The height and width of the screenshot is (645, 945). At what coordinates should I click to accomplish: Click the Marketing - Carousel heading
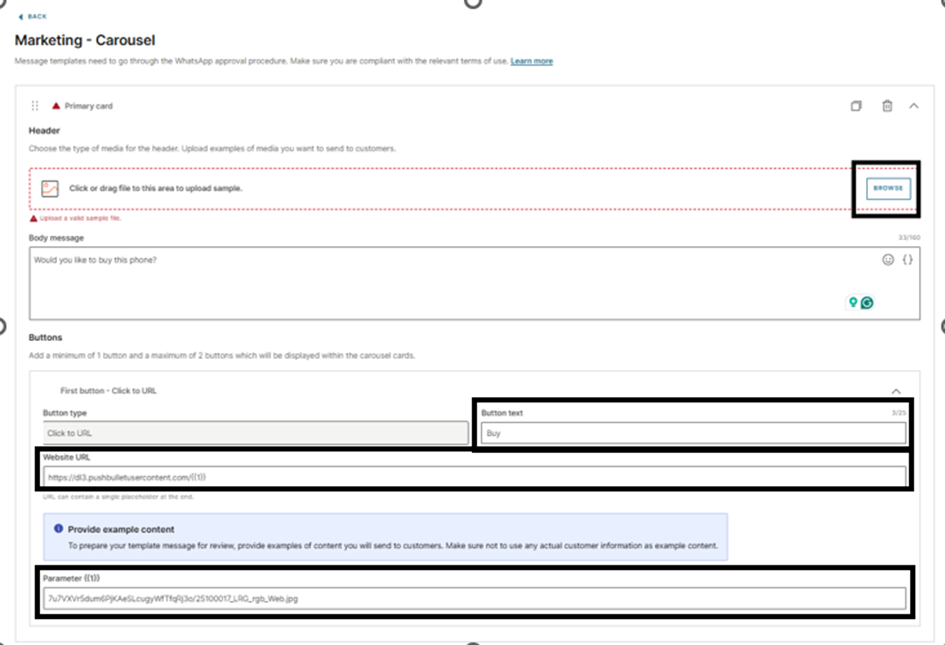pos(85,40)
